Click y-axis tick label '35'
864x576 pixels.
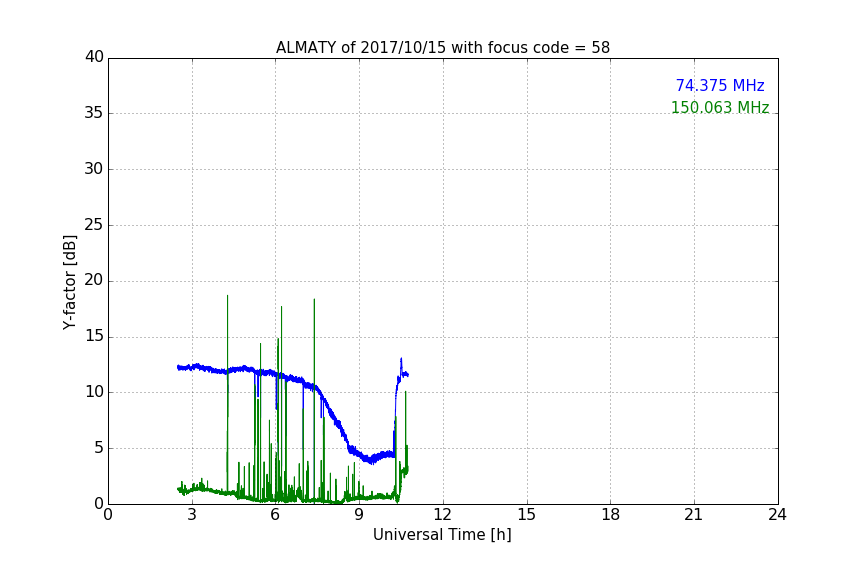94,113
